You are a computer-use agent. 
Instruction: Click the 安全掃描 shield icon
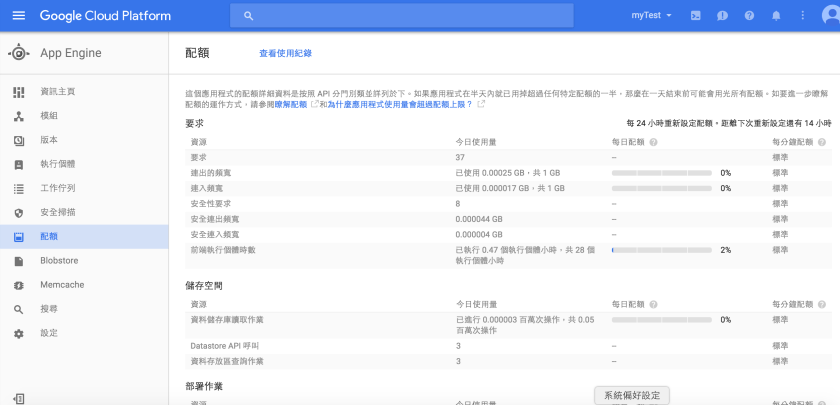coord(19,213)
